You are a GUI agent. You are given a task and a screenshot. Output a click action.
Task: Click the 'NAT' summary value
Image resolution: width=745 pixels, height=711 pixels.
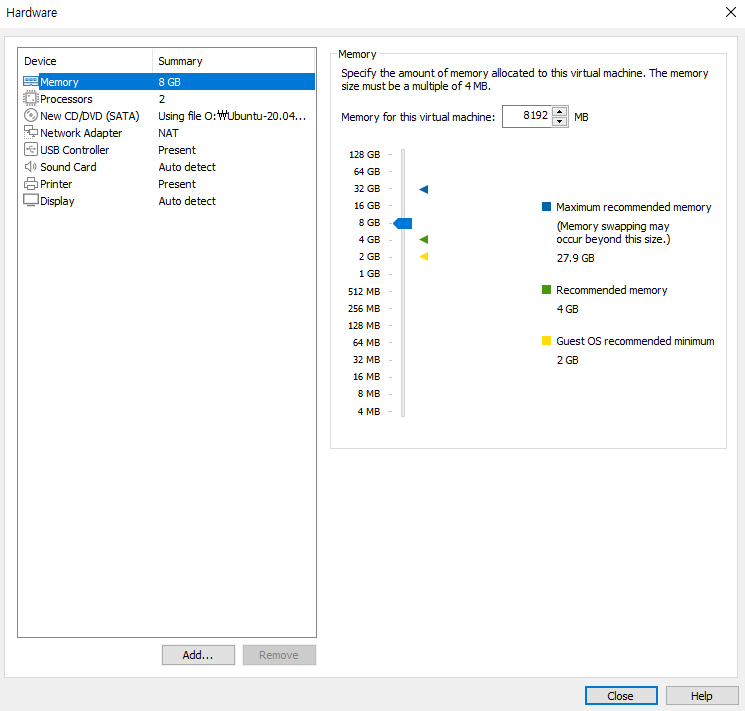pyautogui.click(x=168, y=133)
